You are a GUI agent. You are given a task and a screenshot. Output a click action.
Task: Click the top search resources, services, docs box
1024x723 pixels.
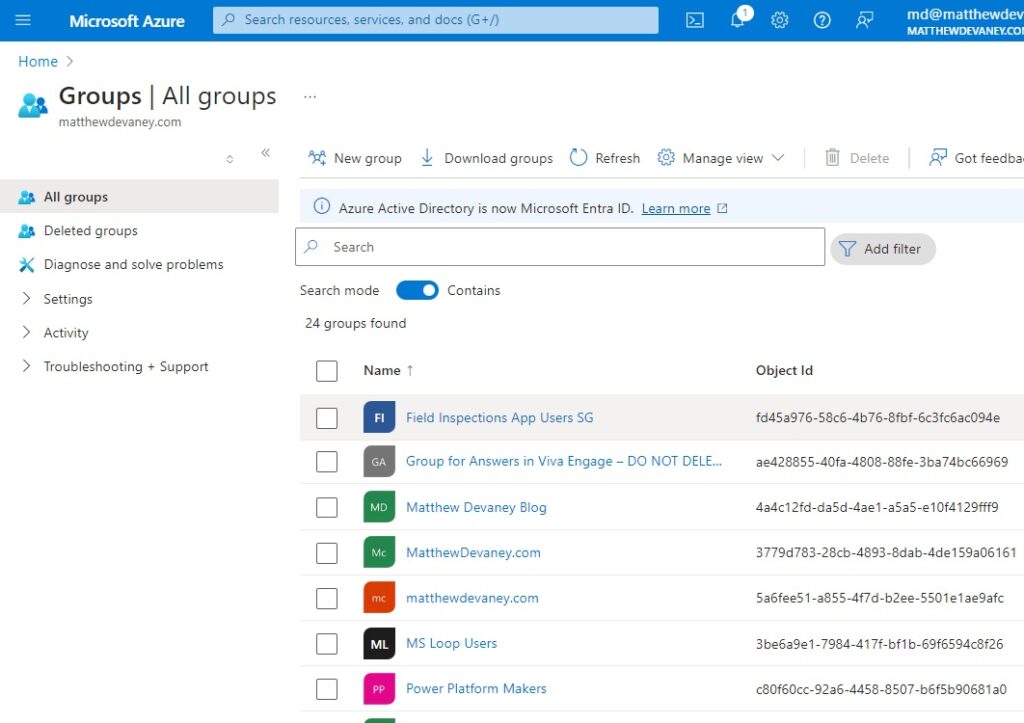coord(436,20)
